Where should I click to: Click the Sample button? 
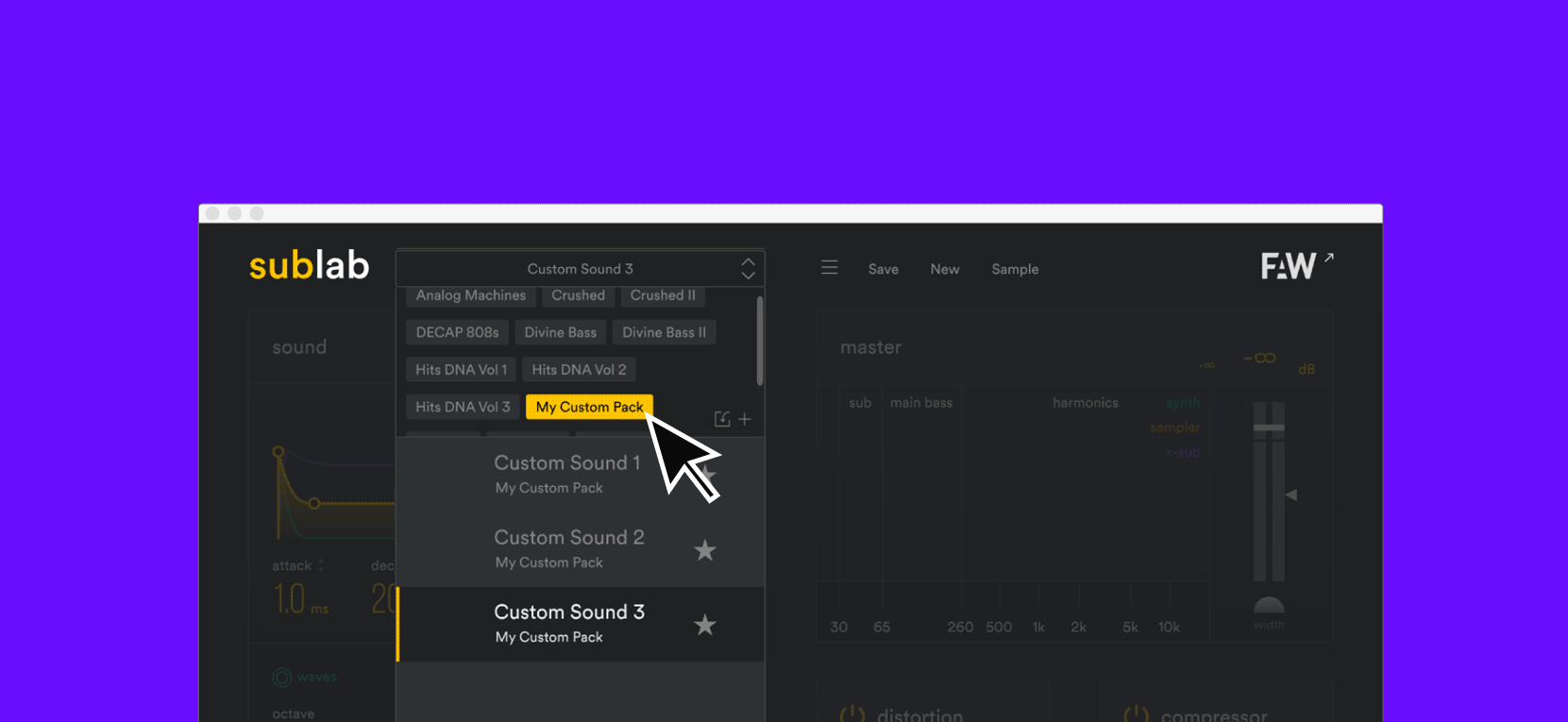[x=1015, y=269]
